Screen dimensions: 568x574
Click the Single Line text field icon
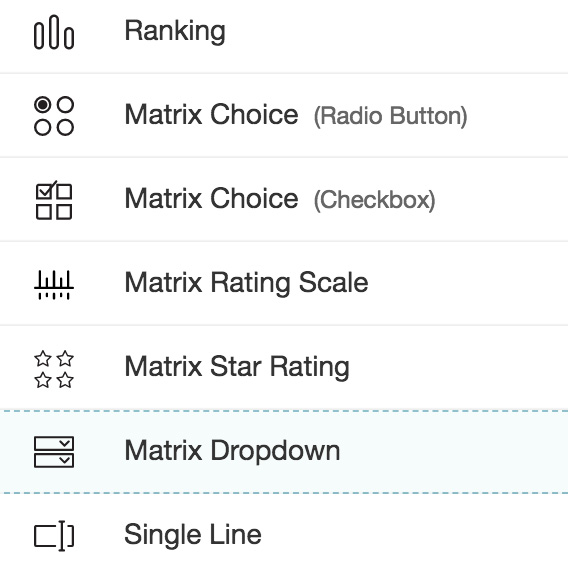pos(54,536)
